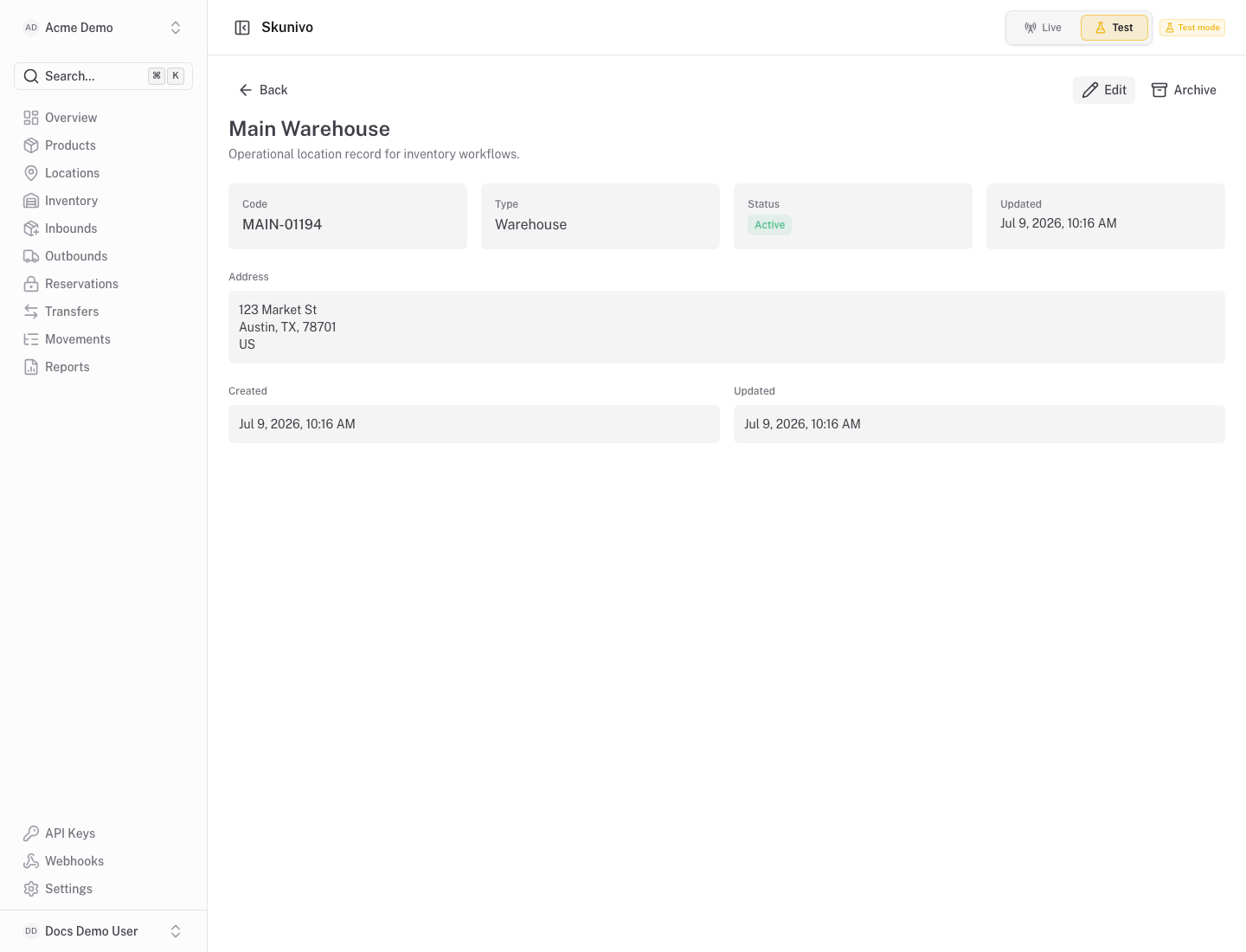Screen dimensions: 1246x952
Task: Focus the Search field
Action: tap(103, 76)
